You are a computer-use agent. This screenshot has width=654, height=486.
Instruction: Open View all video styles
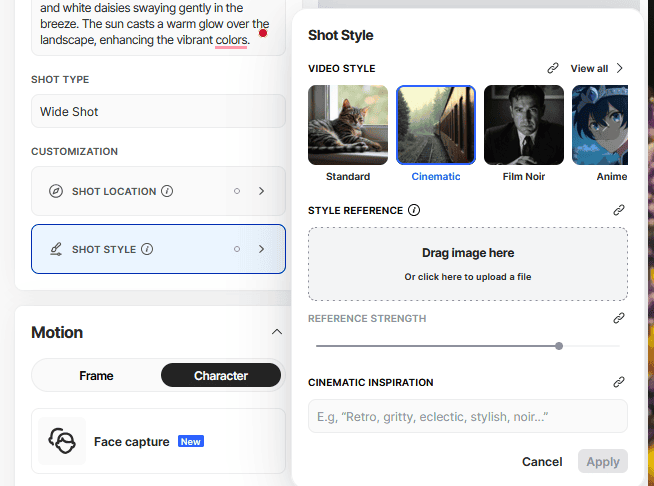(x=597, y=68)
